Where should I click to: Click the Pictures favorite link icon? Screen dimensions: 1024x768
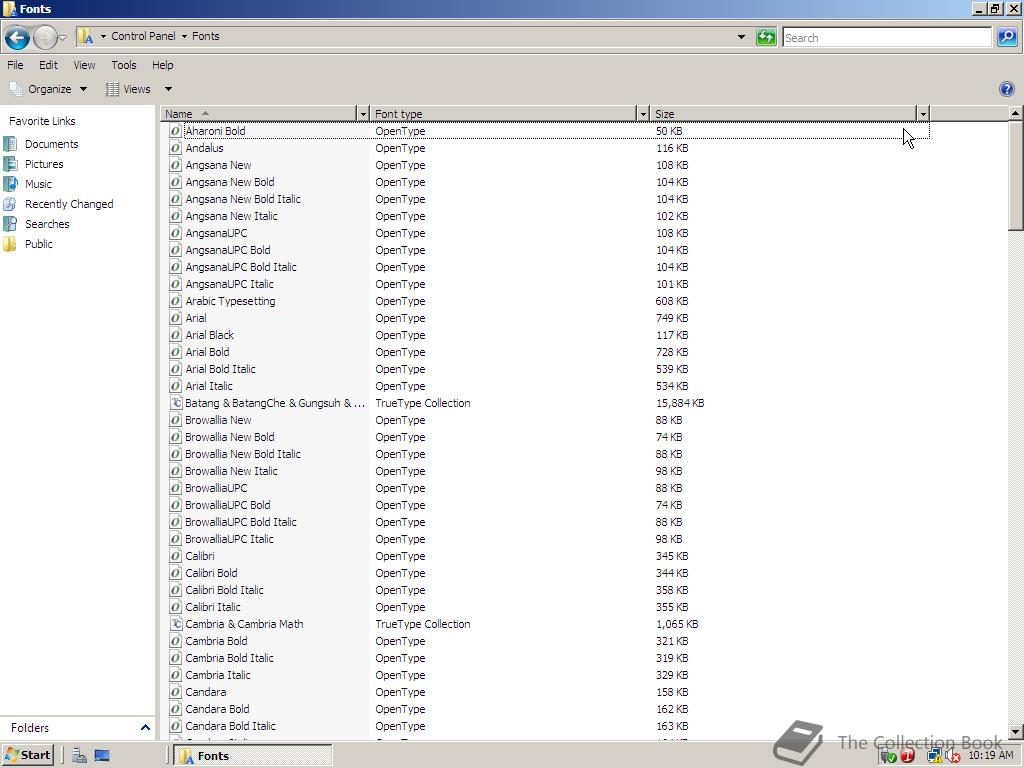[x=10, y=164]
